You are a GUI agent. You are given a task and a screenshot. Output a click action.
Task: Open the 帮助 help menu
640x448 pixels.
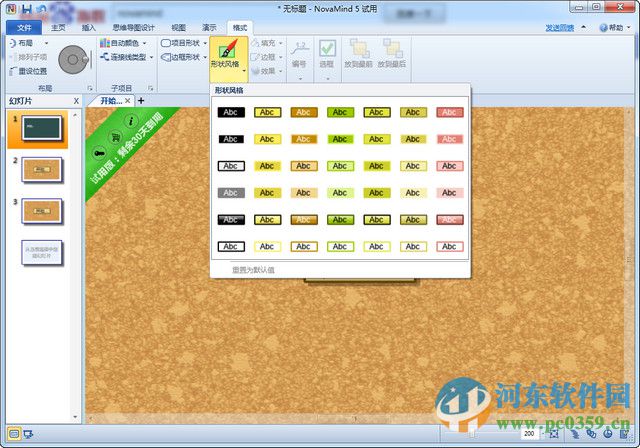[x=616, y=28]
